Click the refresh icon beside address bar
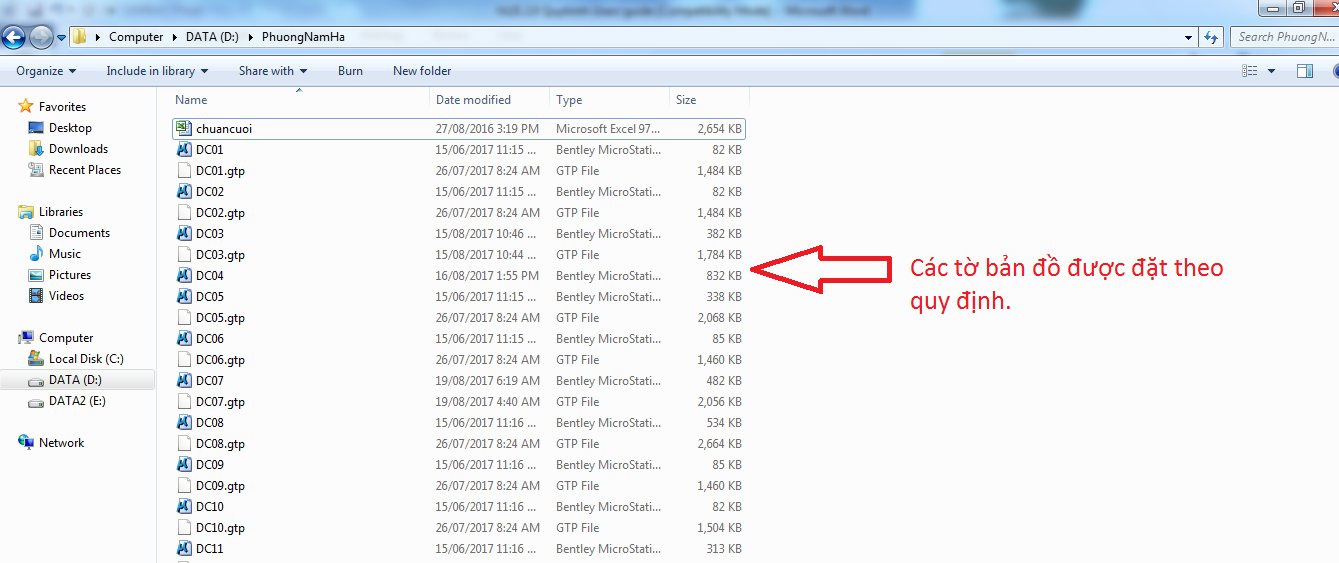The image size is (1339, 563). (1212, 38)
